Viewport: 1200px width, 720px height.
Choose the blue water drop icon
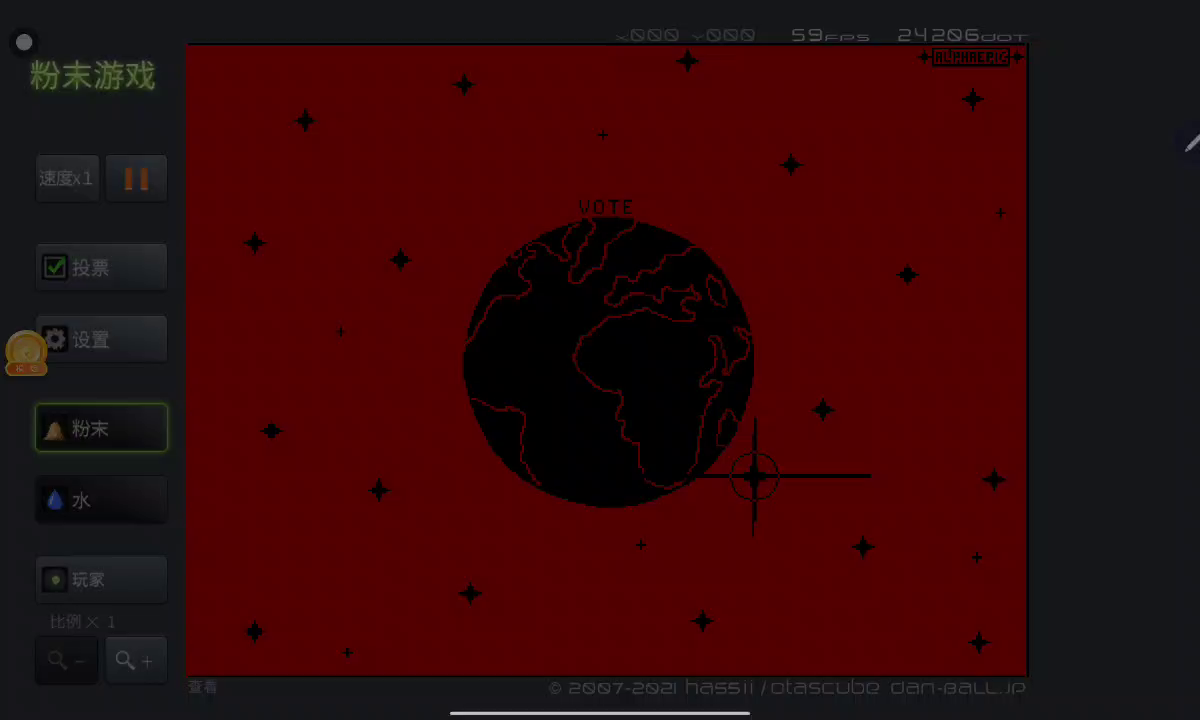[55, 500]
